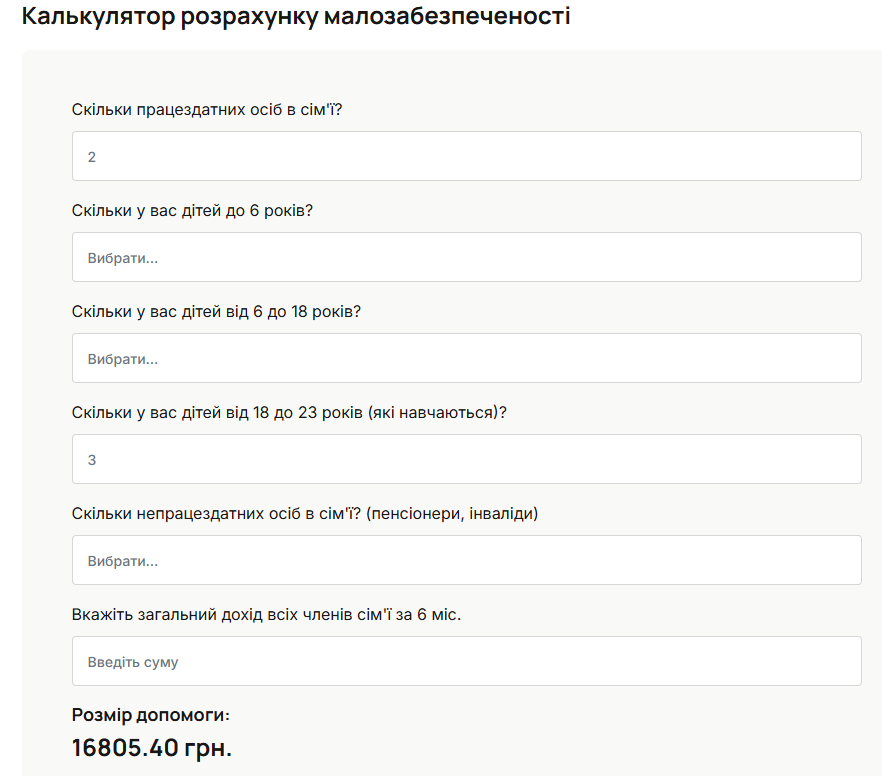Click the 'Вибрати...' placeholder under children 6–18 років
The height and width of the screenshot is (776, 882).
[x=123, y=359]
